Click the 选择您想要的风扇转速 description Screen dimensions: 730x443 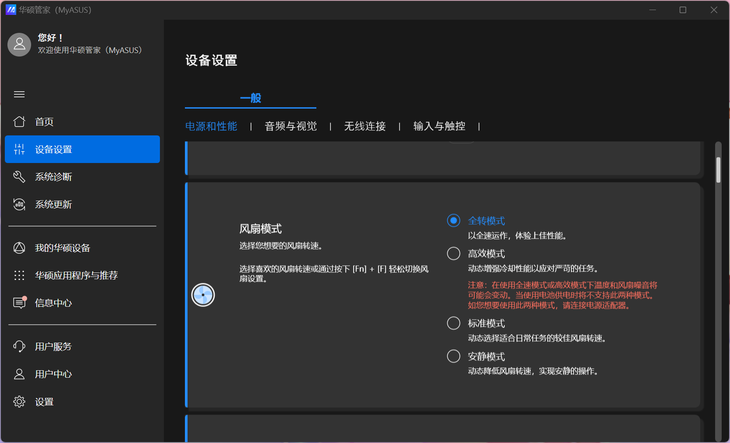[281, 246]
